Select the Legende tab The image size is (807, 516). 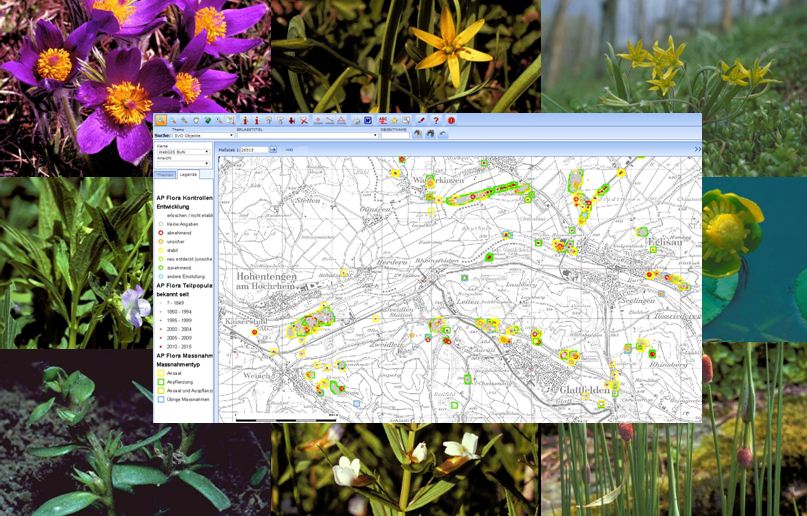tap(190, 175)
